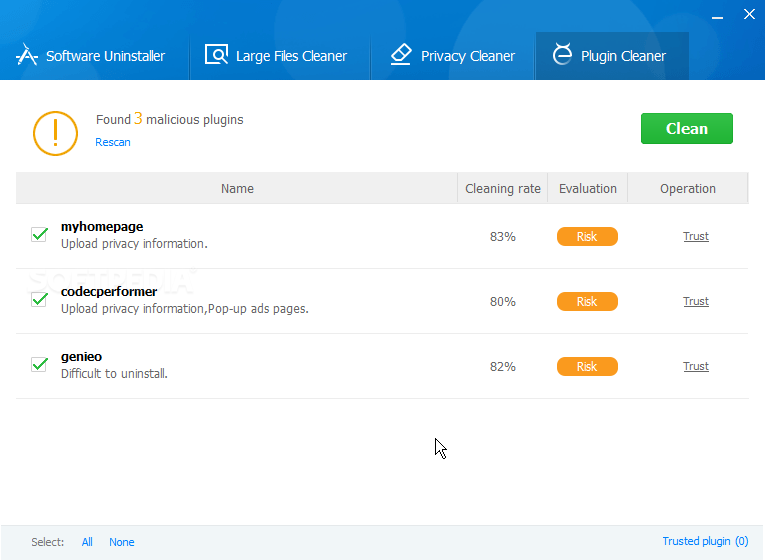Click the Large Files Cleaner magnifier icon
765x560 pixels.
(x=216, y=54)
